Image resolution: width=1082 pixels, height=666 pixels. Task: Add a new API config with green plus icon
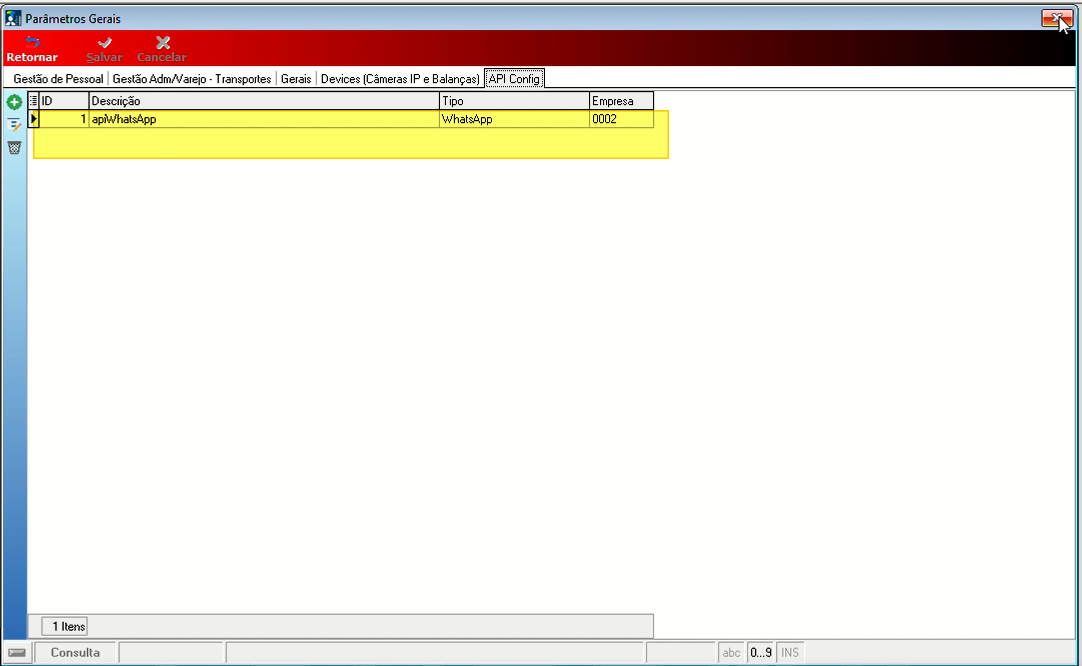(14, 102)
